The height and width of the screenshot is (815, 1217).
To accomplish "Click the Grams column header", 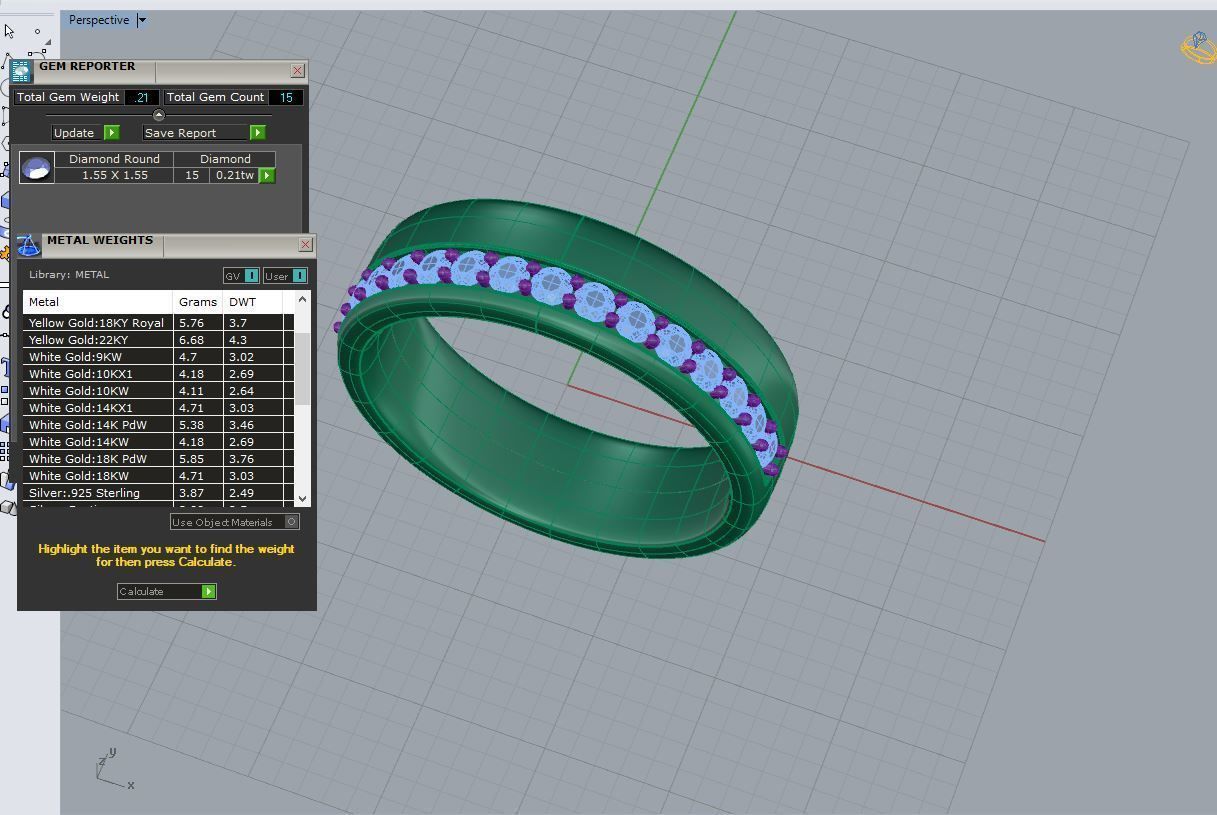I will point(198,302).
